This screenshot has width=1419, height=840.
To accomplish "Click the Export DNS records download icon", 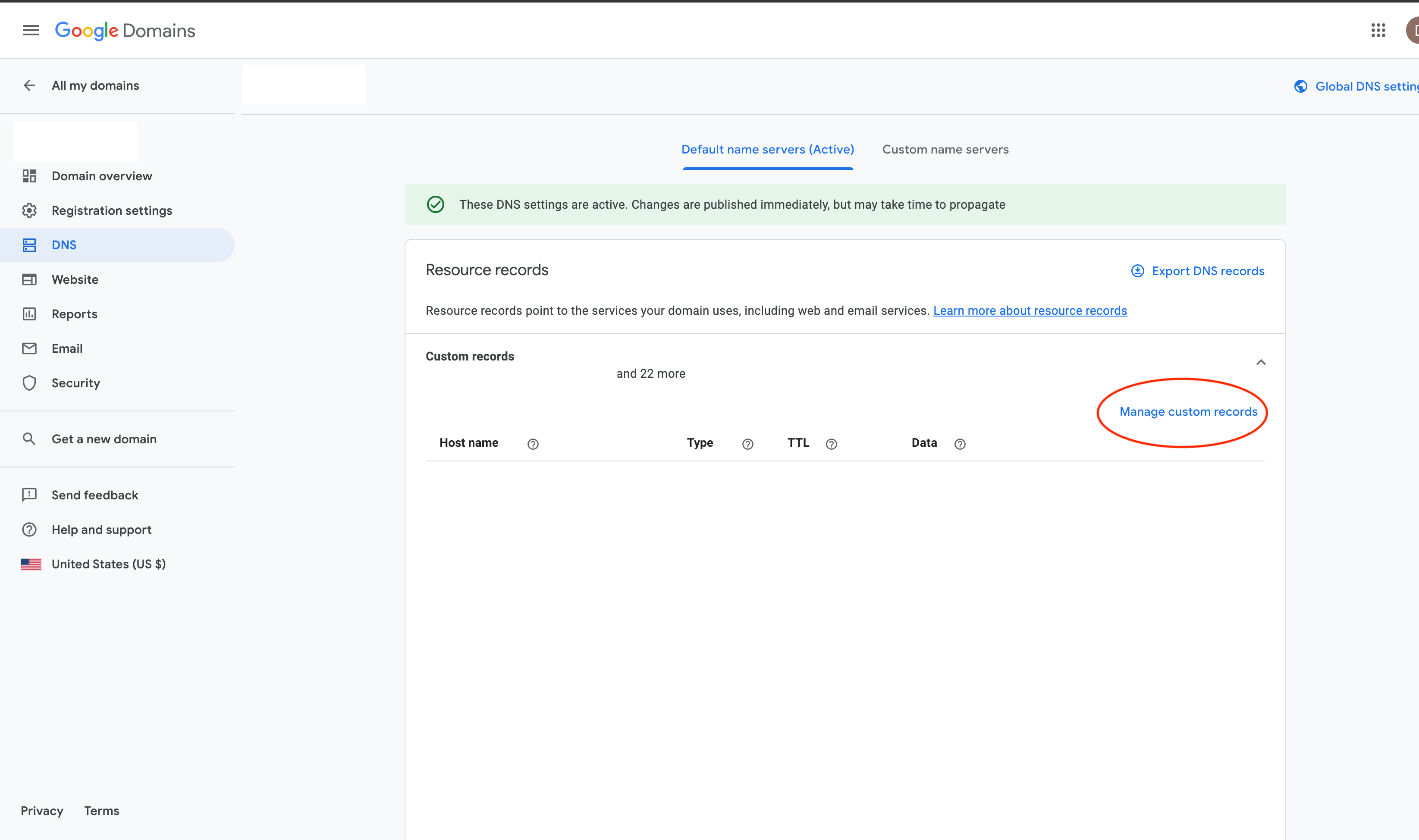I will [x=1138, y=271].
